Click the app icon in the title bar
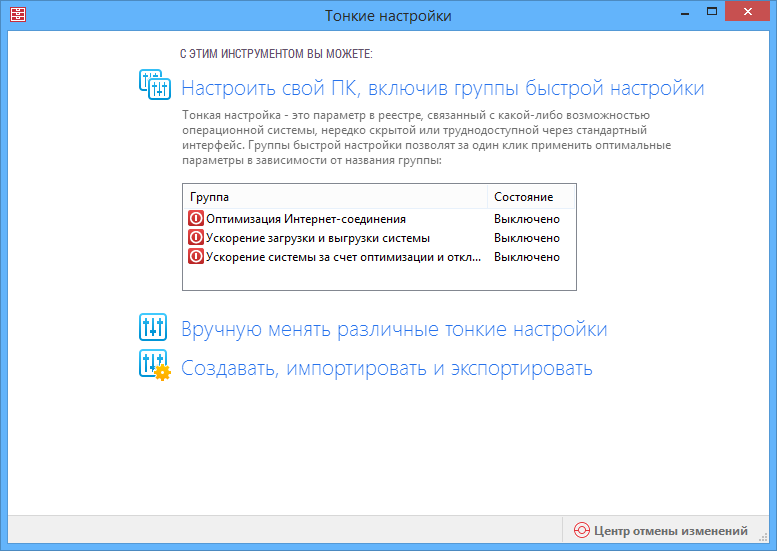The height and width of the screenshot is (551, 777). coord(18,14)
